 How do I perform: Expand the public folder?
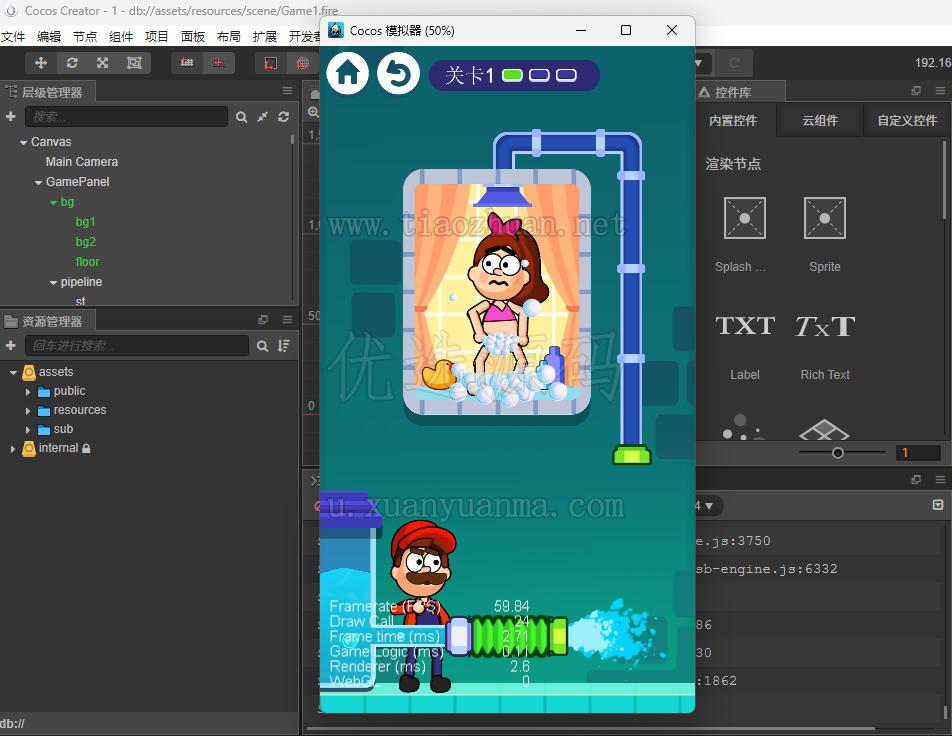tap(28, 392)
